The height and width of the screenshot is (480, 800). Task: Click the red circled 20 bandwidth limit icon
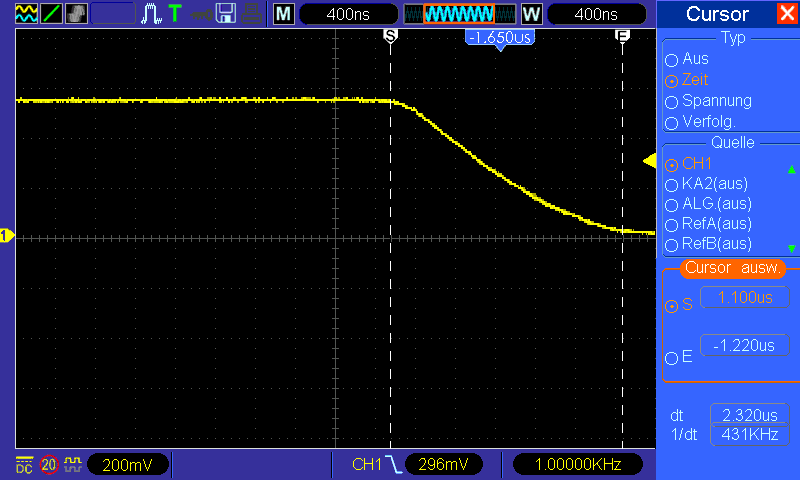point(49,465)
